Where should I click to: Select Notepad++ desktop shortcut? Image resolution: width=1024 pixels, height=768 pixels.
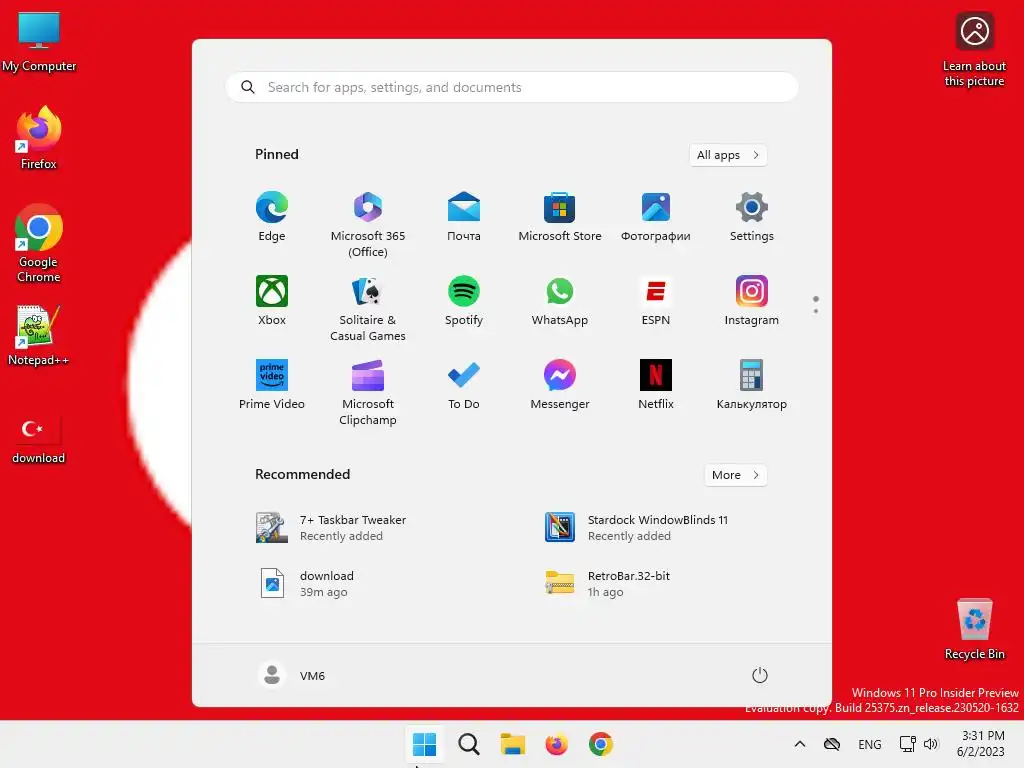pyautogui.click(x=39, y=336)
